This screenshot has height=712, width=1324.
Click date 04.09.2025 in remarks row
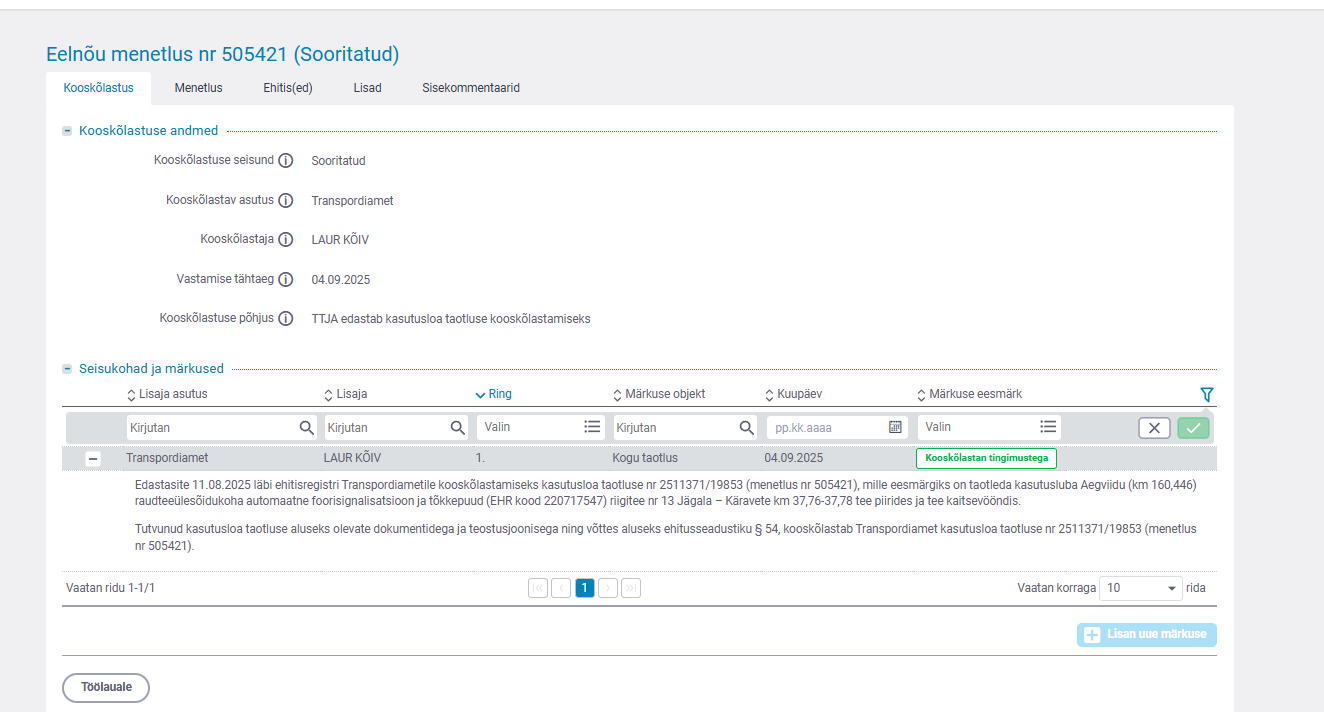793,459
